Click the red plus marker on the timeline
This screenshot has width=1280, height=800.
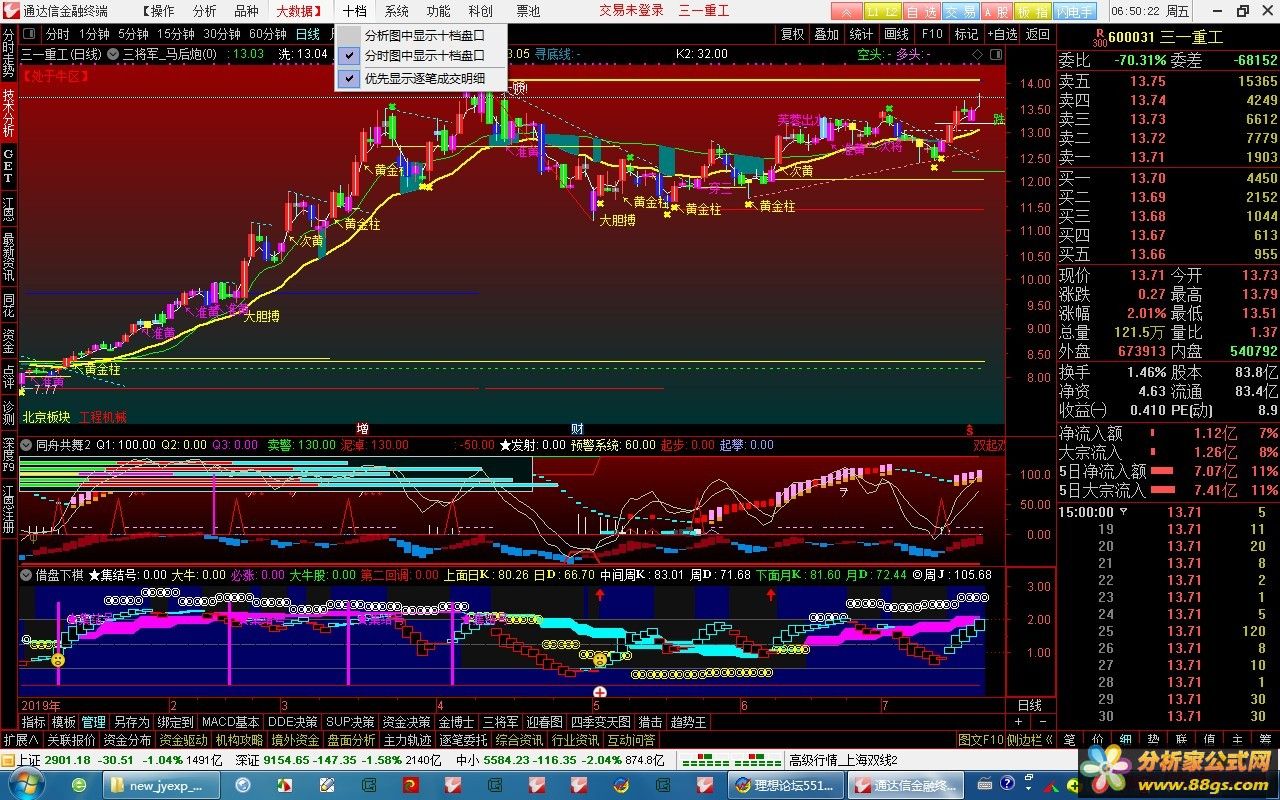[x=600, y=691]
